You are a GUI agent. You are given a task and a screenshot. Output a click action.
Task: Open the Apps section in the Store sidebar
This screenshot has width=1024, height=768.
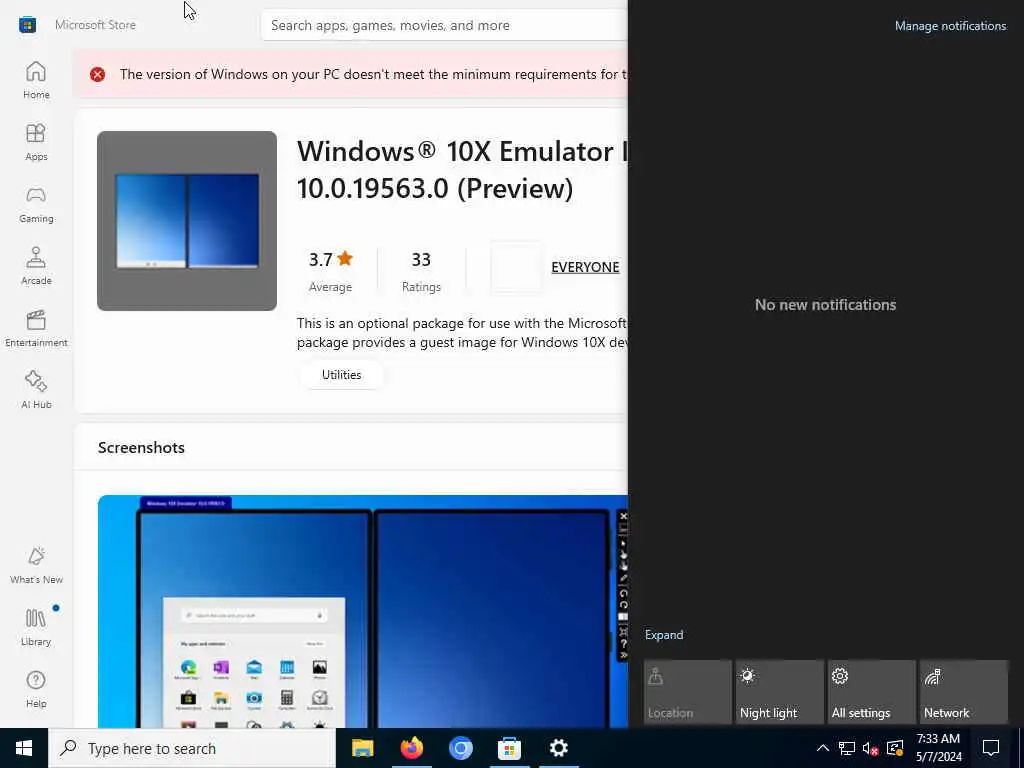[36, 142]
